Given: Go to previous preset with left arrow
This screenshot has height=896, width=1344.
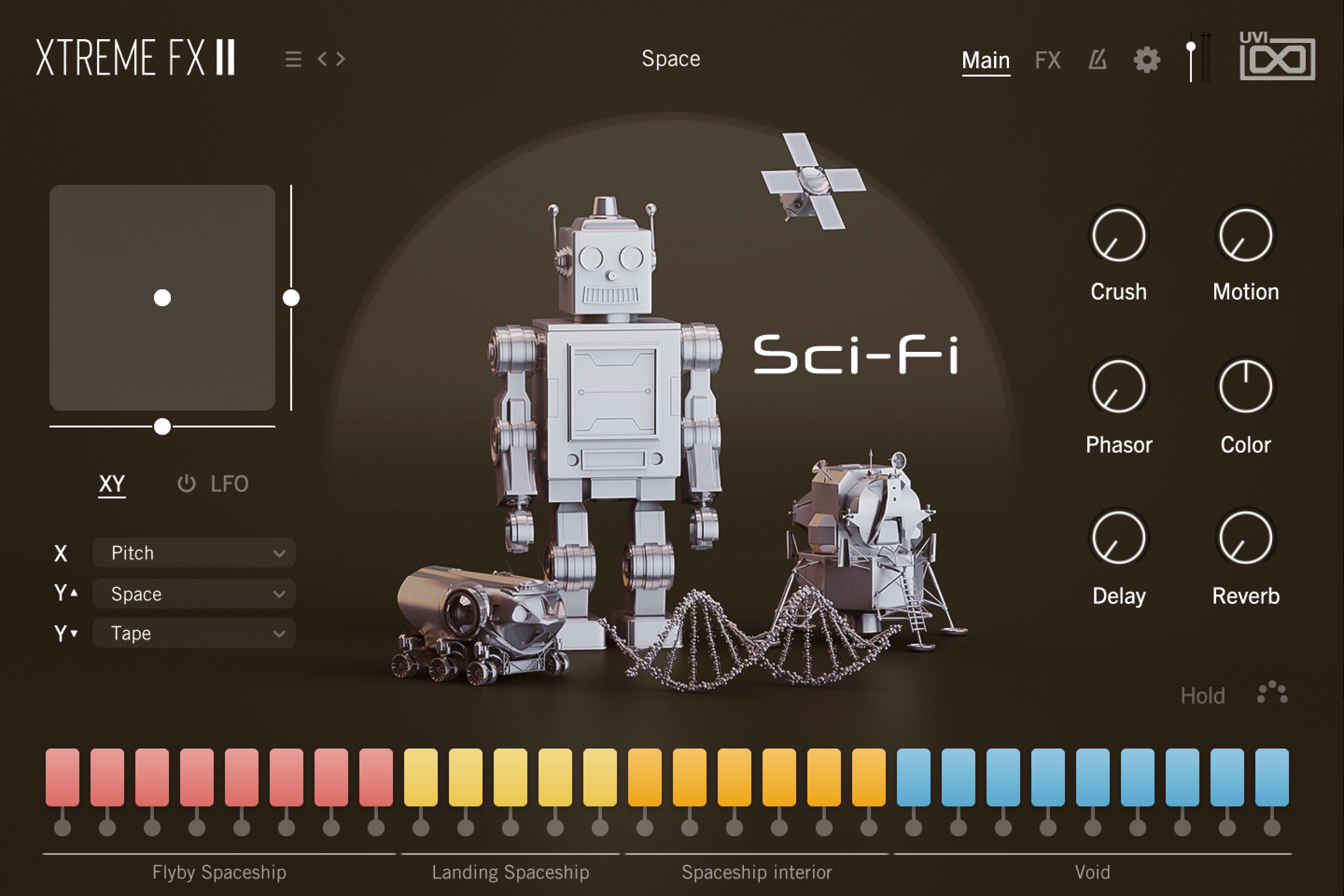Looking at the screenshot, I should (322, 58).
